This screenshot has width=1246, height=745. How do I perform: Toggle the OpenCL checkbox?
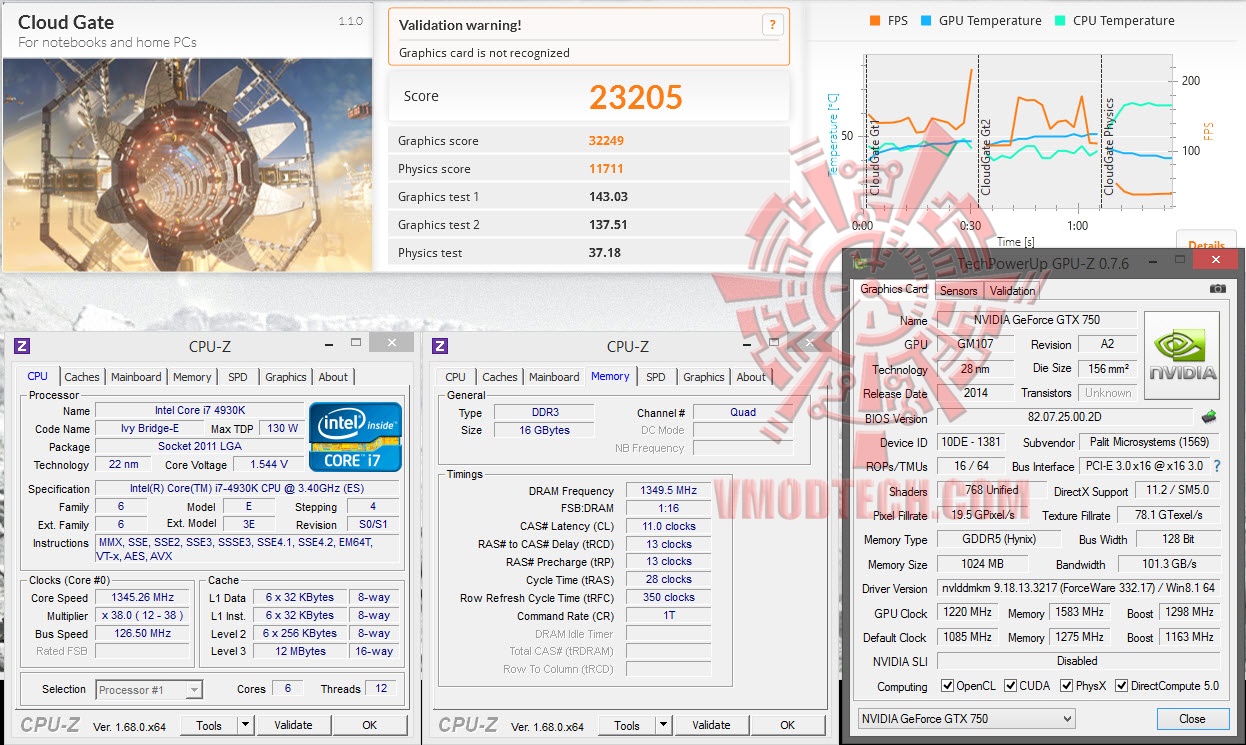click(x=948, y=686)
